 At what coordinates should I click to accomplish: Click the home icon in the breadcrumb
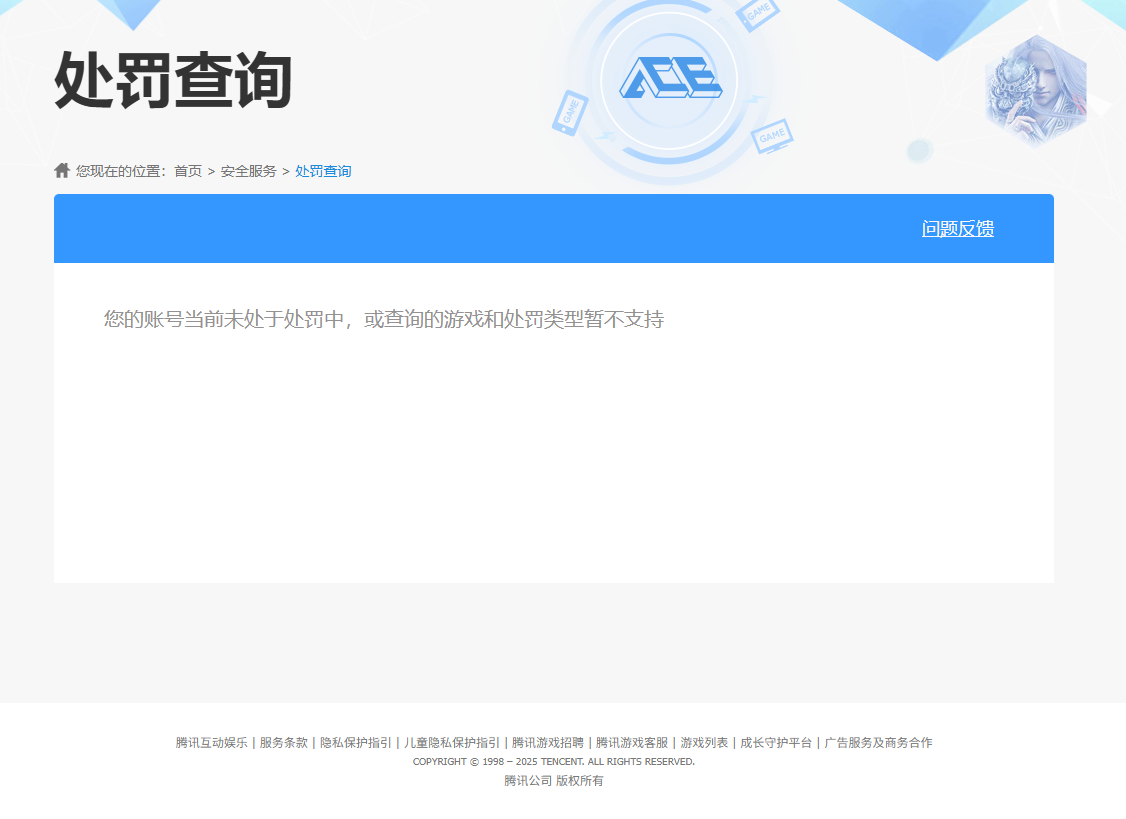pyautogui.click(x=62, y=171)
